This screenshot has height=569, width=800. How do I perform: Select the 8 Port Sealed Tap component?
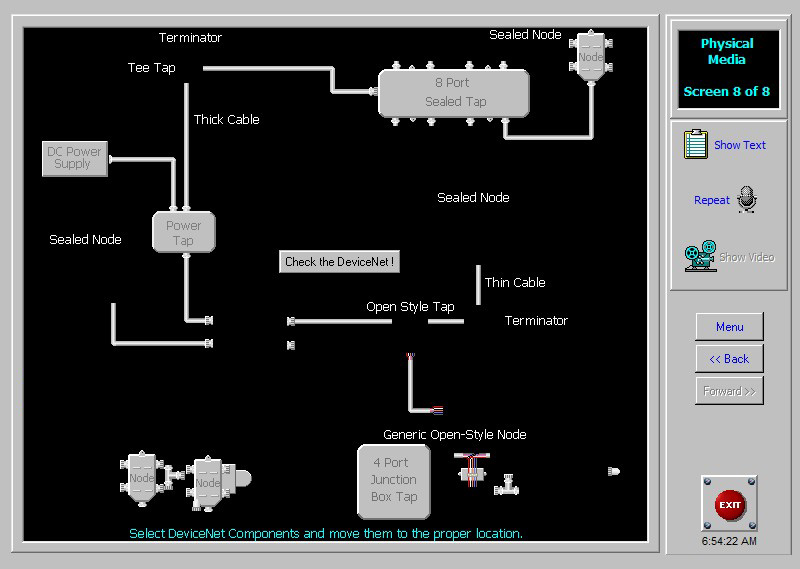click(x=455, y=92)
